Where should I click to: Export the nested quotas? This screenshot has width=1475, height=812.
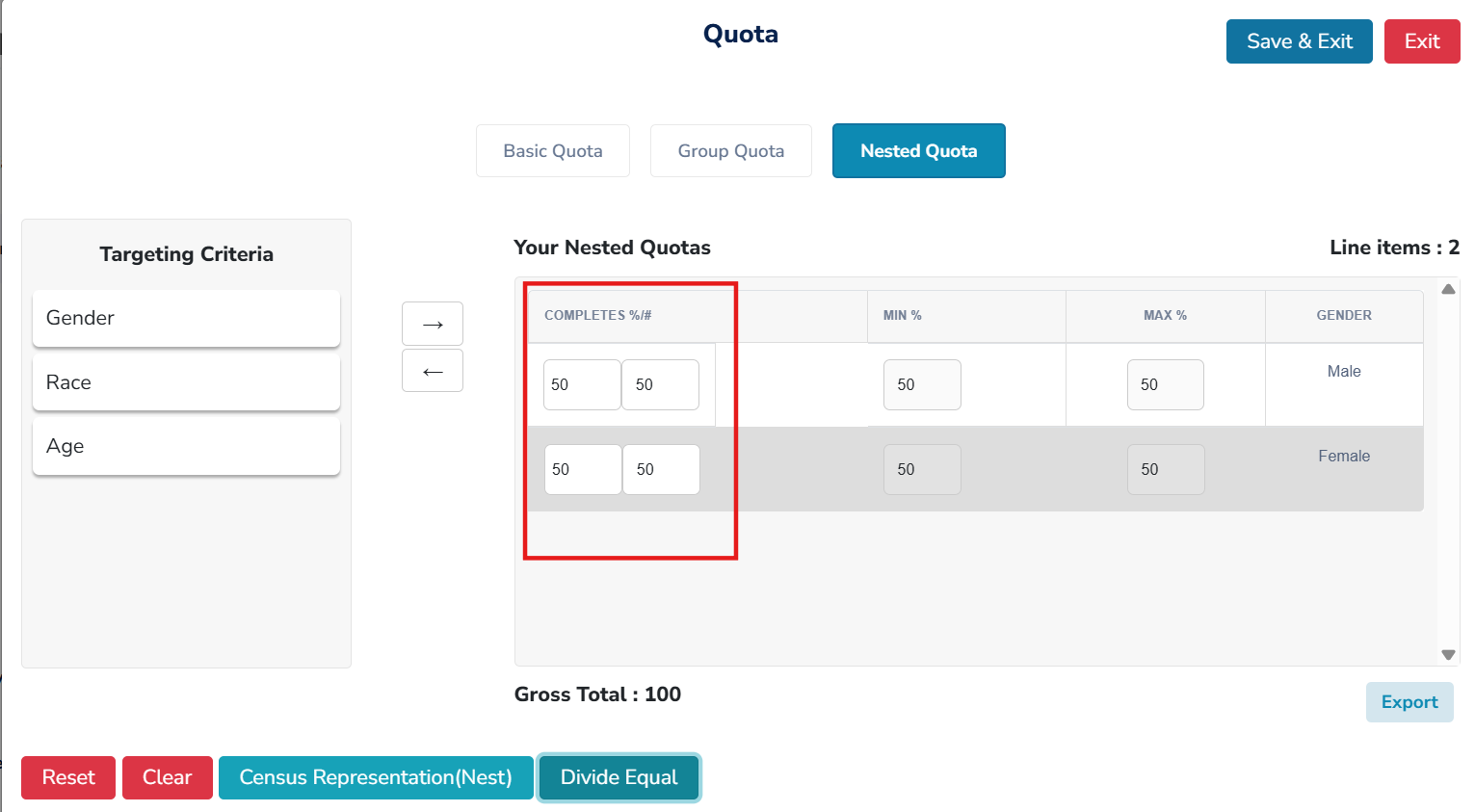coord(1409,702)
